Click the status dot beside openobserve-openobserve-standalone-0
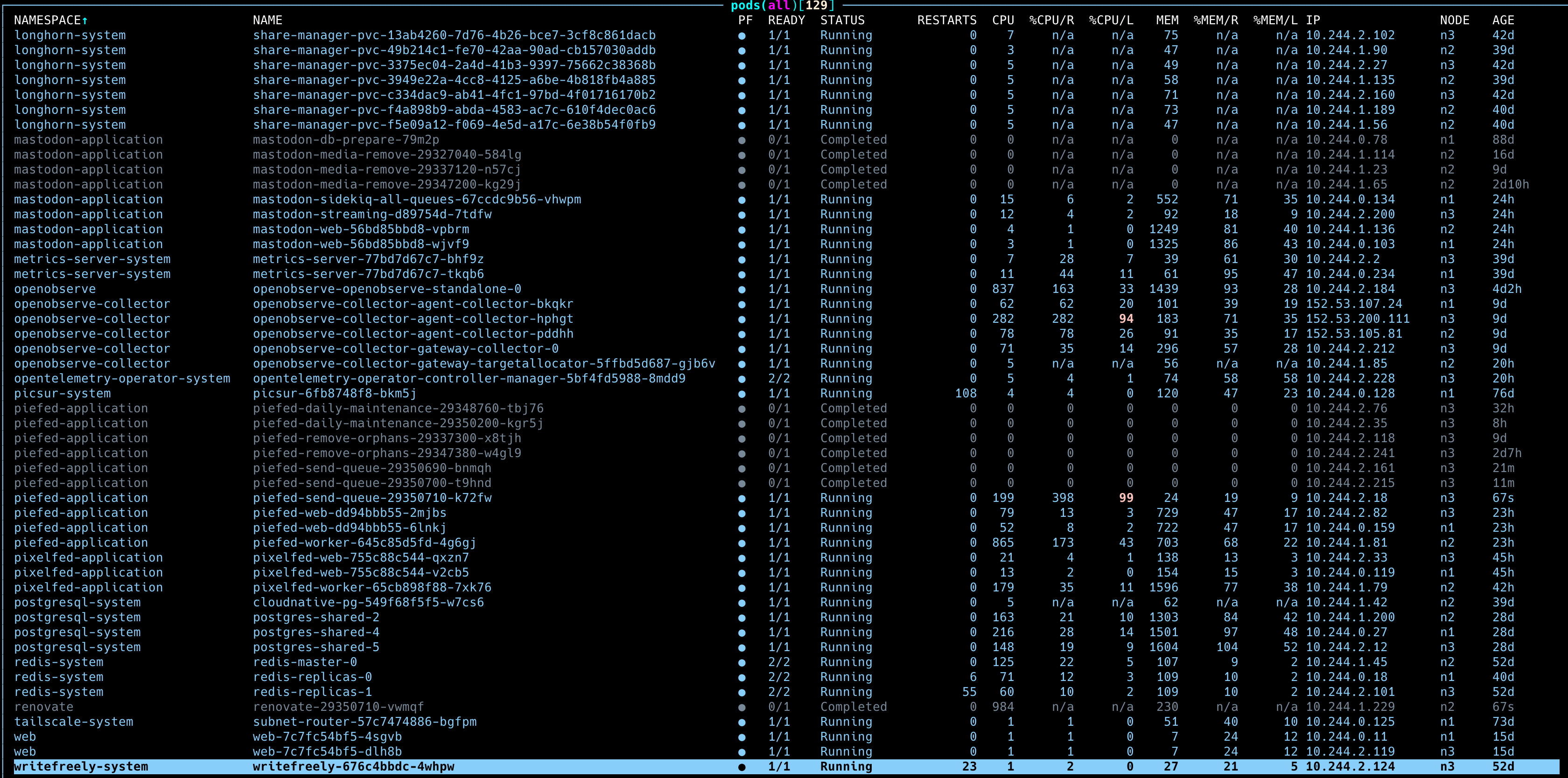1568x778 pixels. [x=742, y=288]
